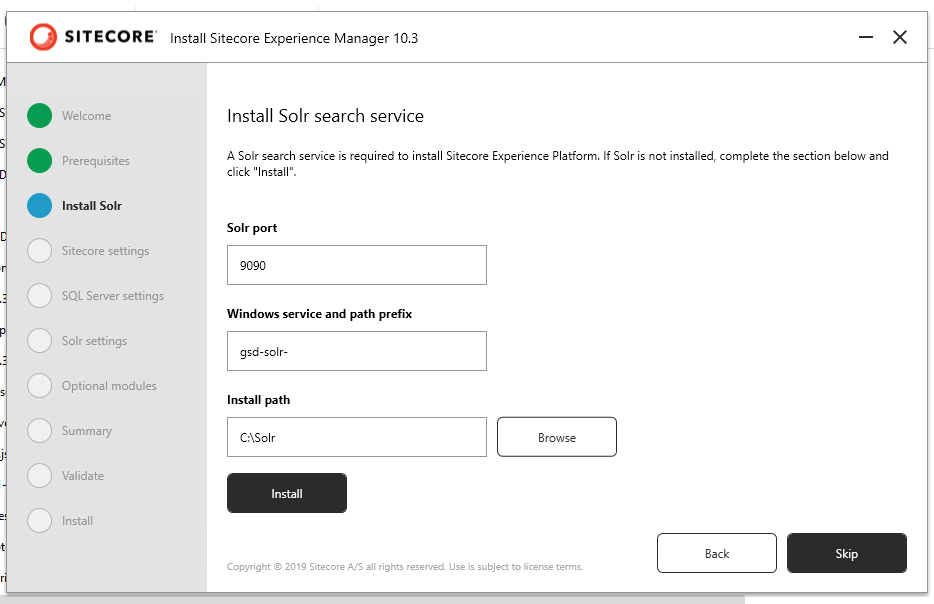The height and width of the screenshot is (604, 934).
Task: Click the Sitecore settings step circle
Action: [x=39, y=251]
